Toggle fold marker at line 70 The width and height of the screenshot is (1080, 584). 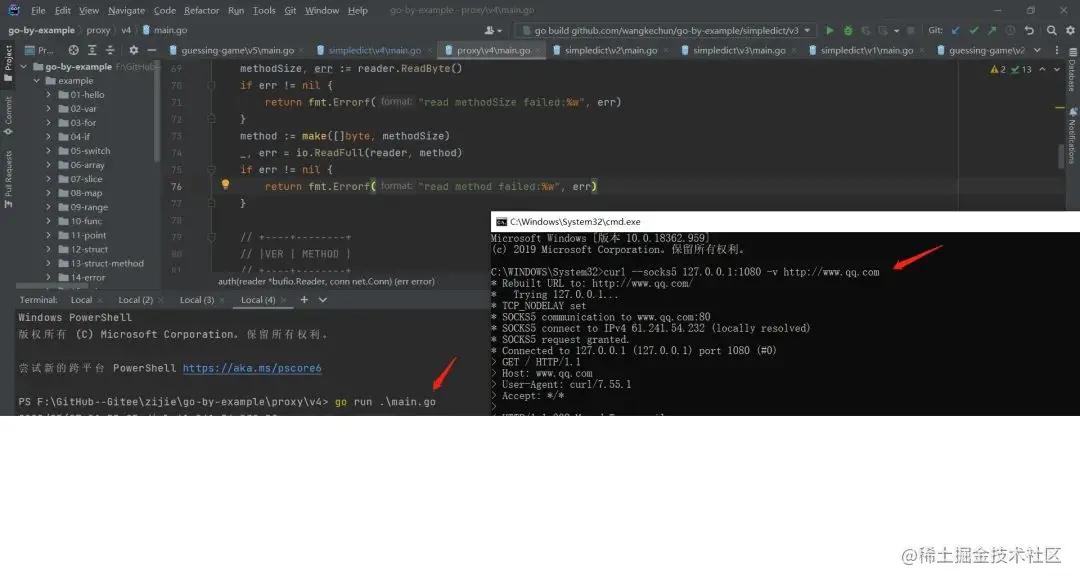[211, 85]
